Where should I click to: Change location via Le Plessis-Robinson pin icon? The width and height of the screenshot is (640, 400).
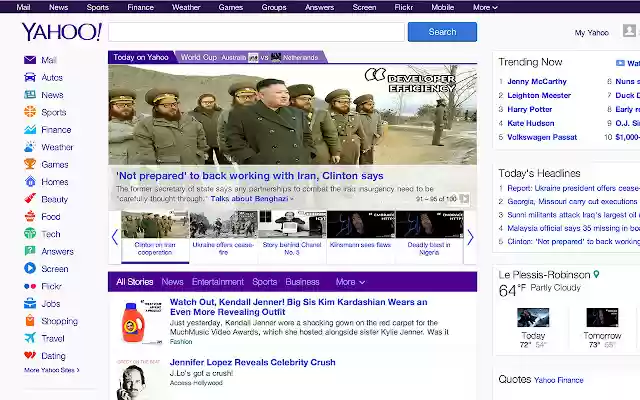click(x=596, y=274)
